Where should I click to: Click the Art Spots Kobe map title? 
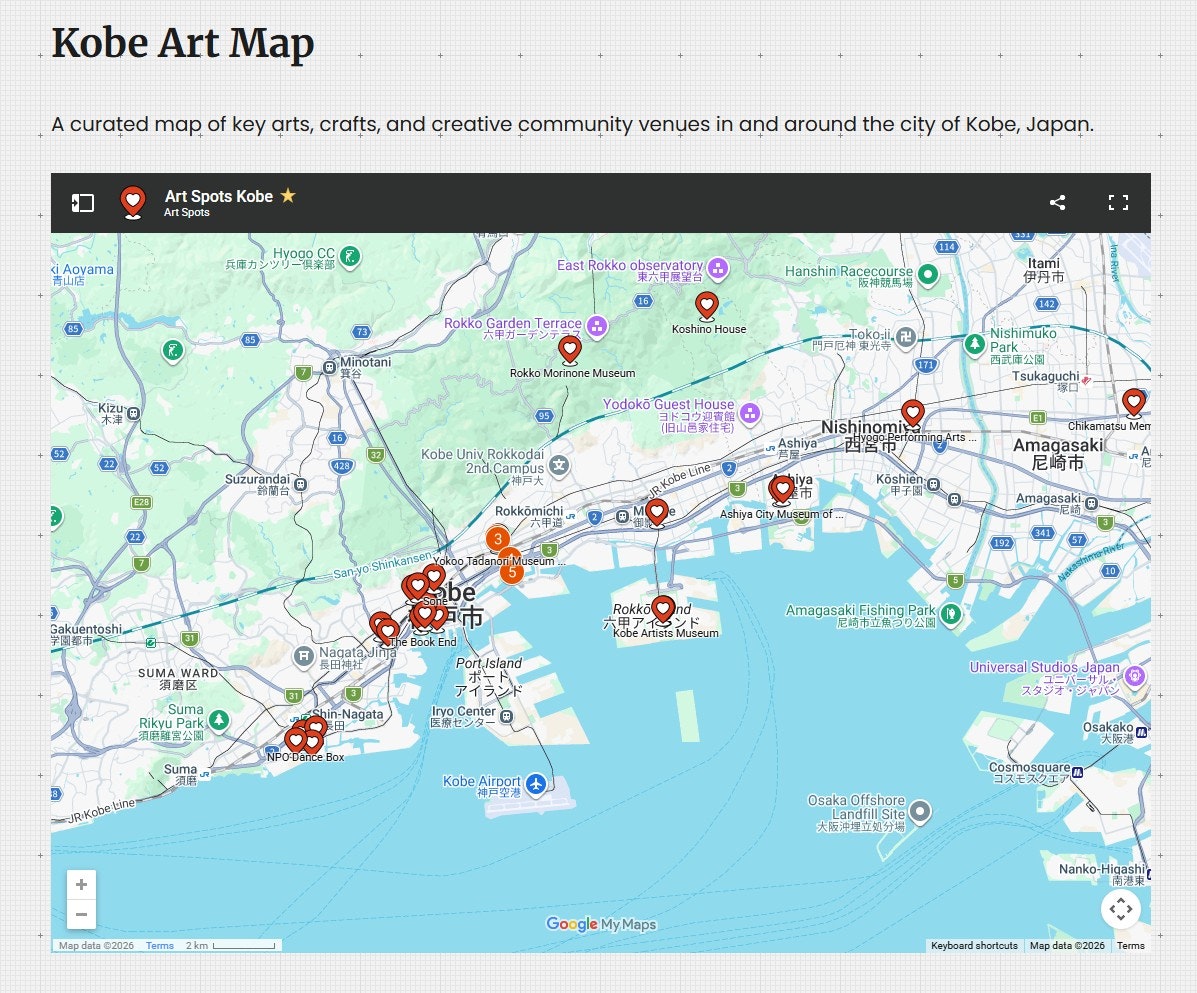(x=218, y=196)
